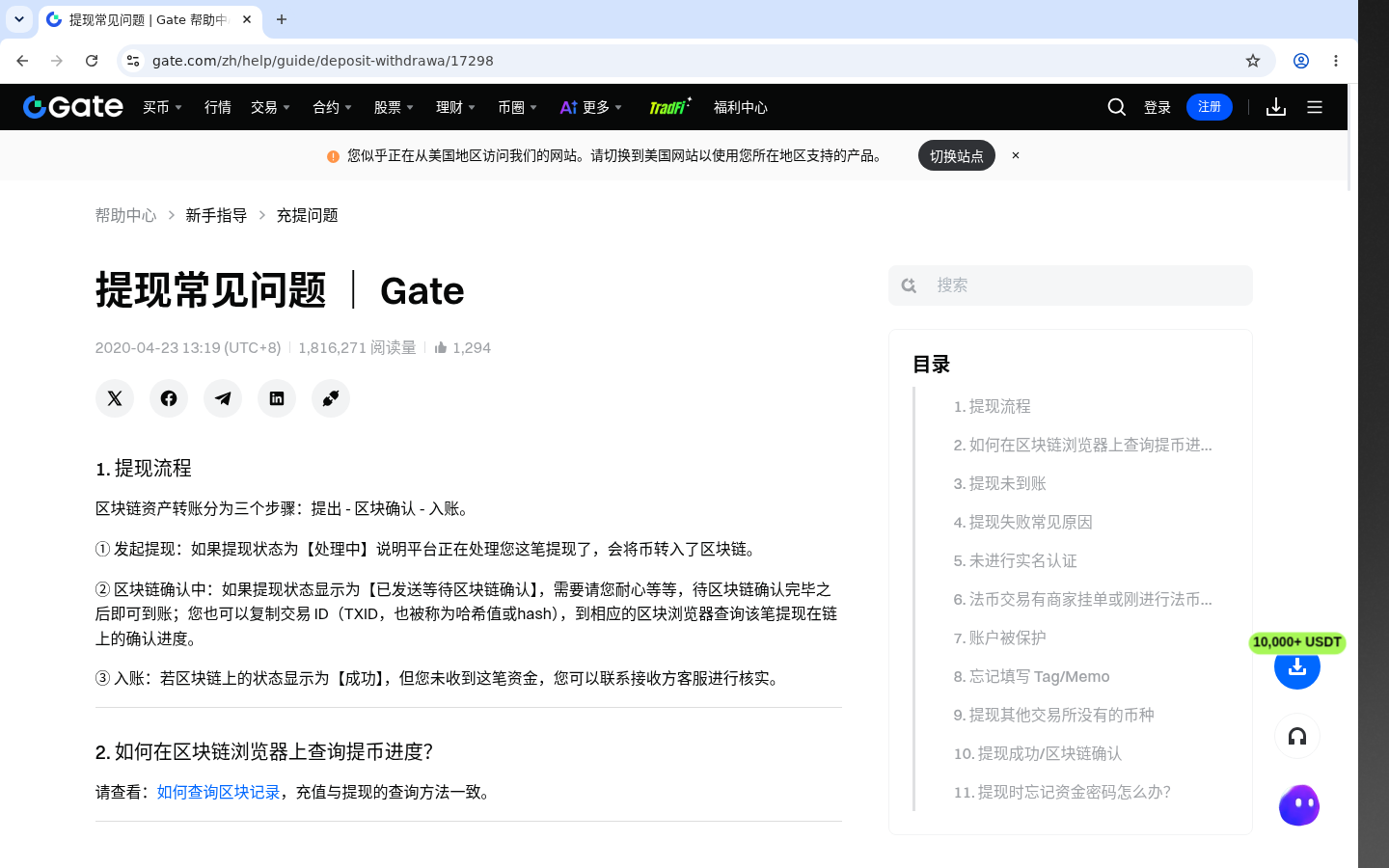Share article on Facebook

point(169,398)
